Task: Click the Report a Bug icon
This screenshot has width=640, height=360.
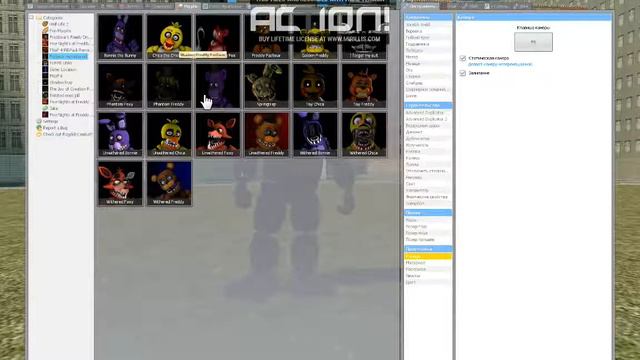Action: tap(39, 128)
